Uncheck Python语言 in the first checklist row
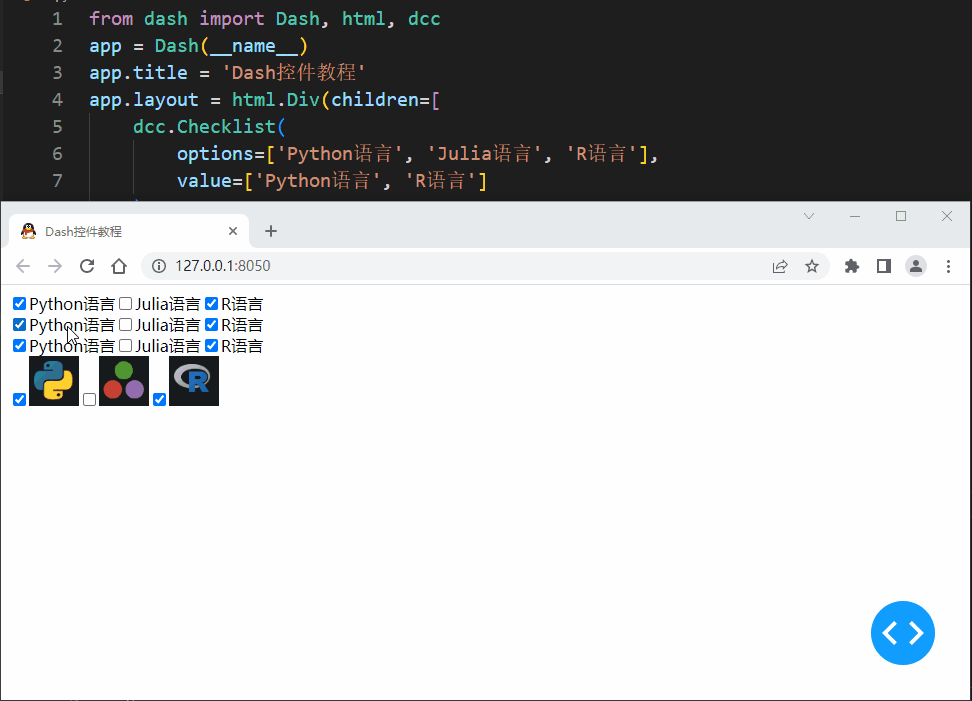Viewport: 972px width, 701px height. (x=19, y=304)
